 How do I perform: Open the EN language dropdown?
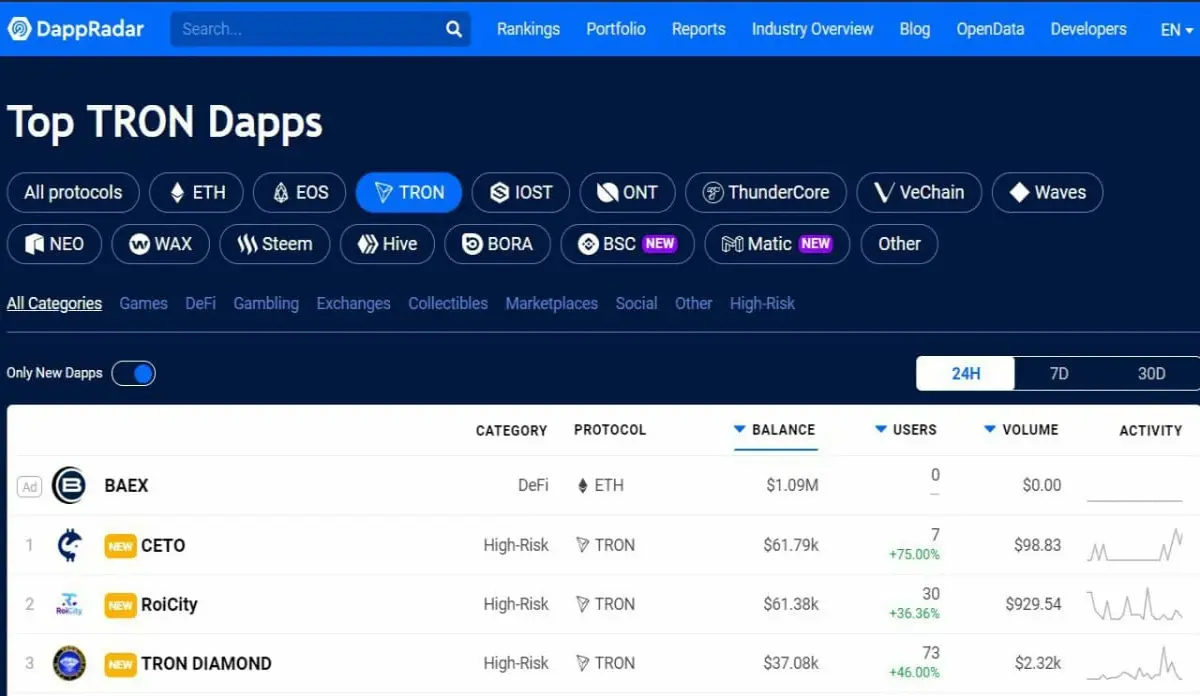click(x=1177, y=29)
